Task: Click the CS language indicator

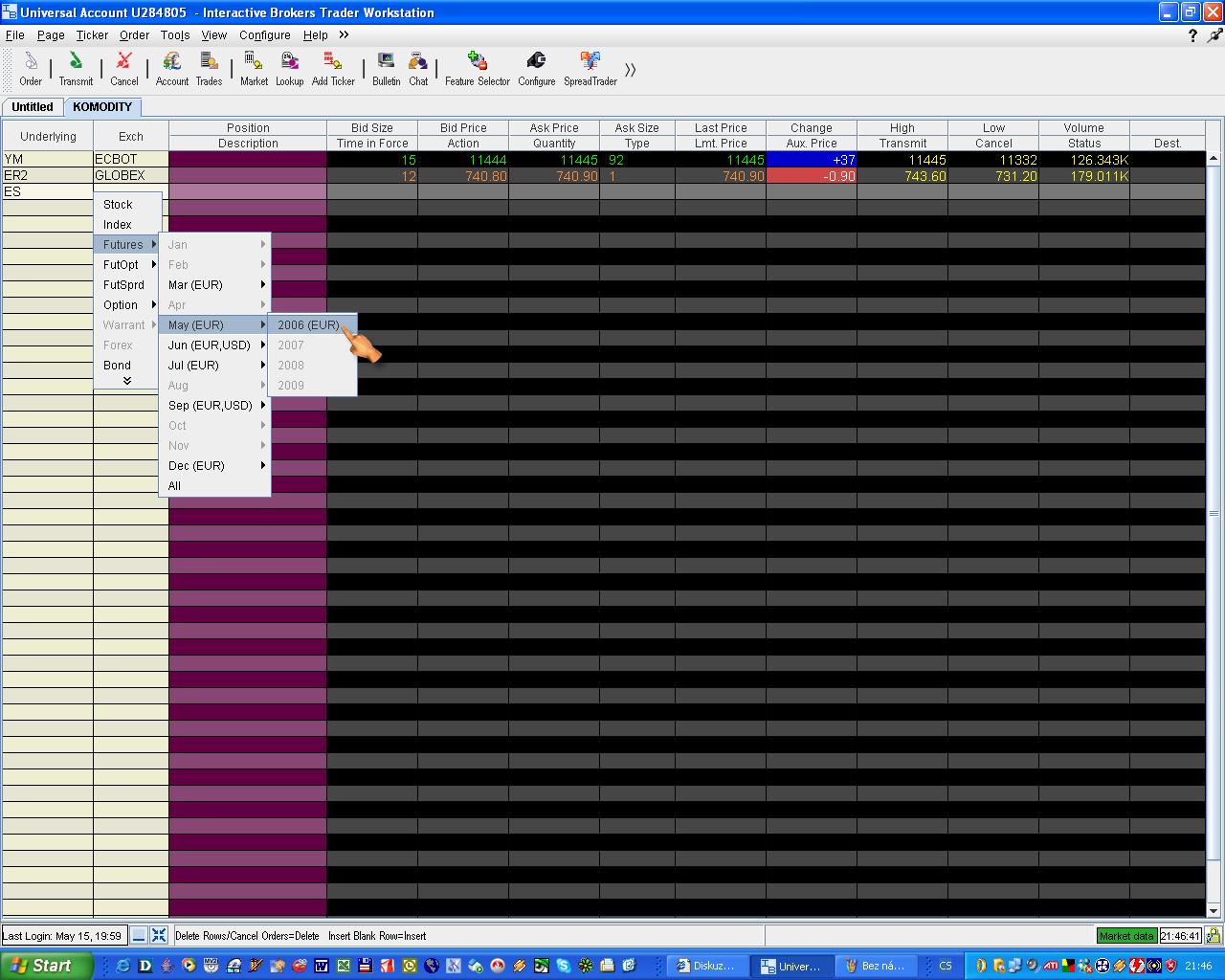Action: (946, 966)
